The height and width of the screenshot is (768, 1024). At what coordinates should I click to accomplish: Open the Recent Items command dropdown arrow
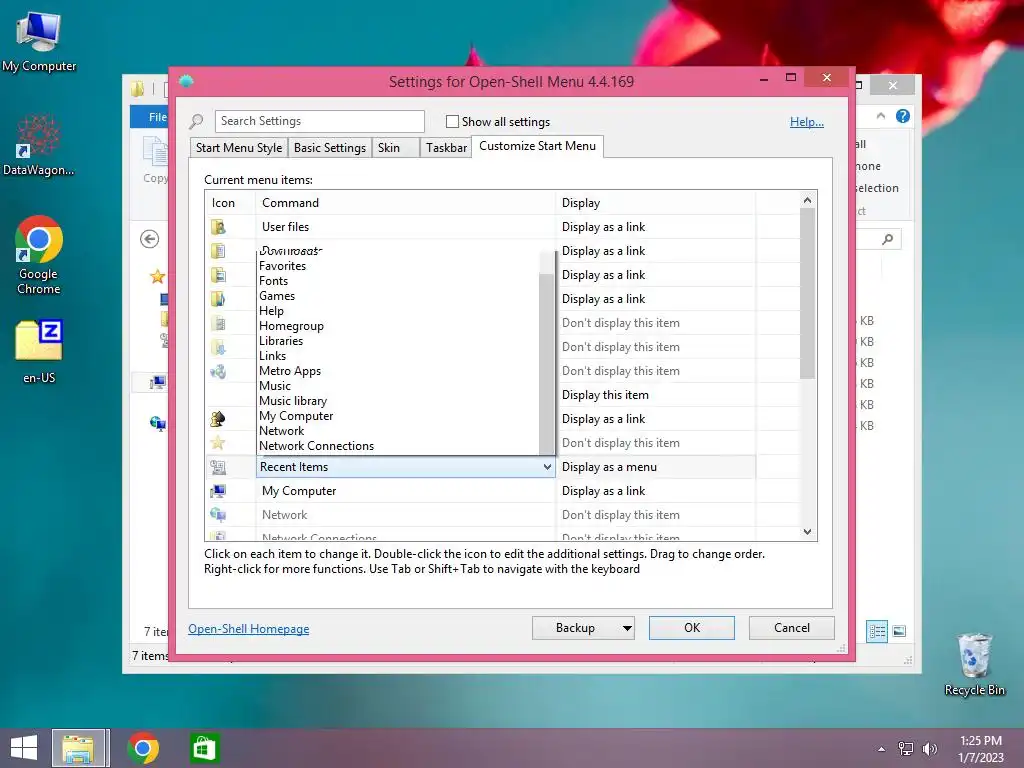547,467
